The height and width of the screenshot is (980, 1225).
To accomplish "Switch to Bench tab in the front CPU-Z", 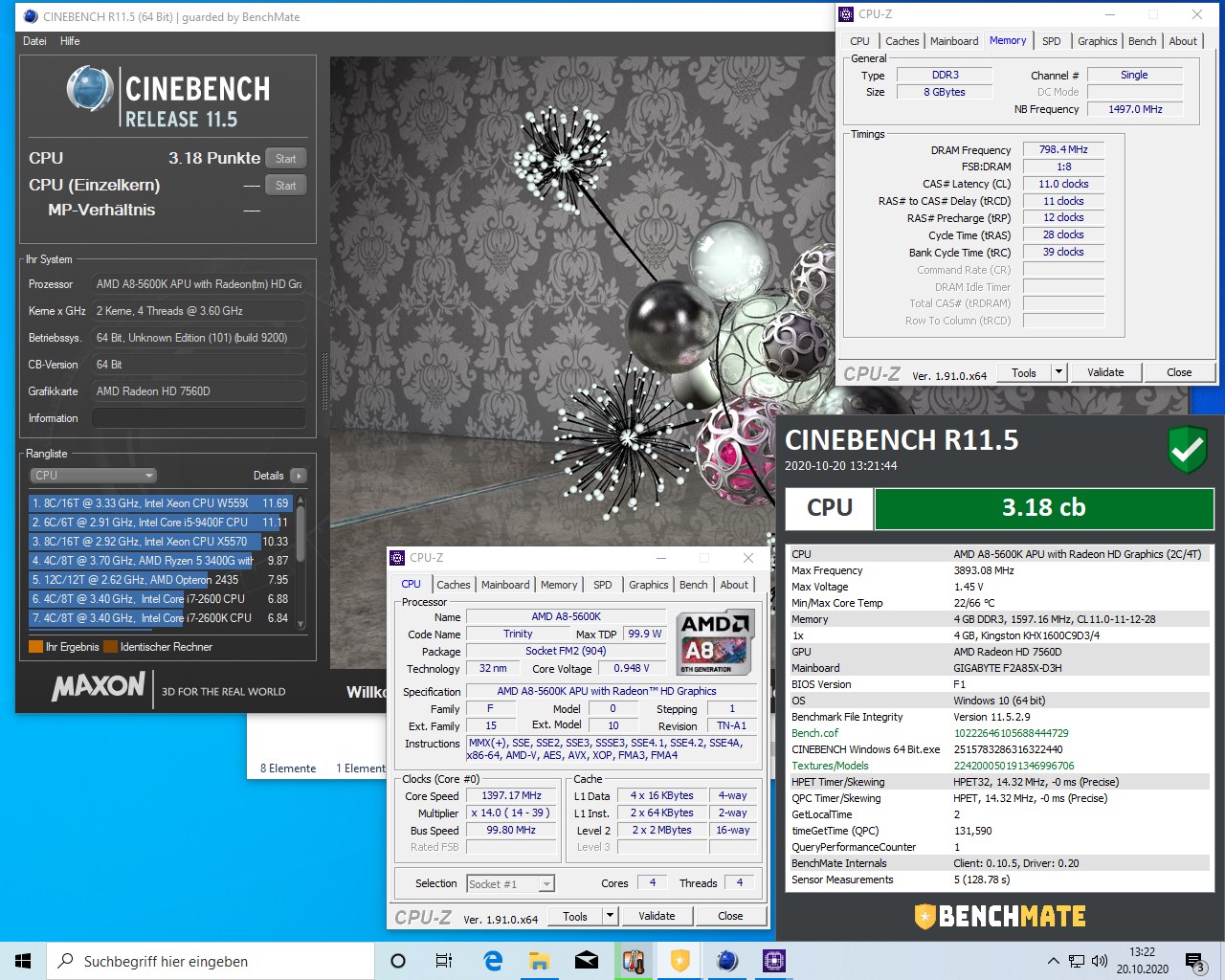I will (x=694, y=585).
